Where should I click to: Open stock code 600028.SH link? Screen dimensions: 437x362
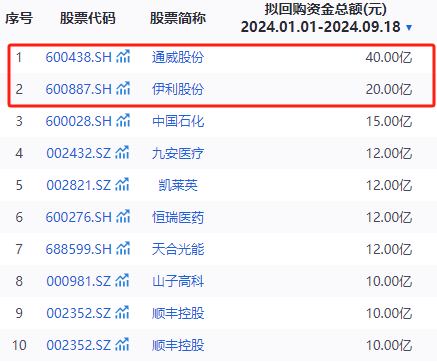(79, 121)
